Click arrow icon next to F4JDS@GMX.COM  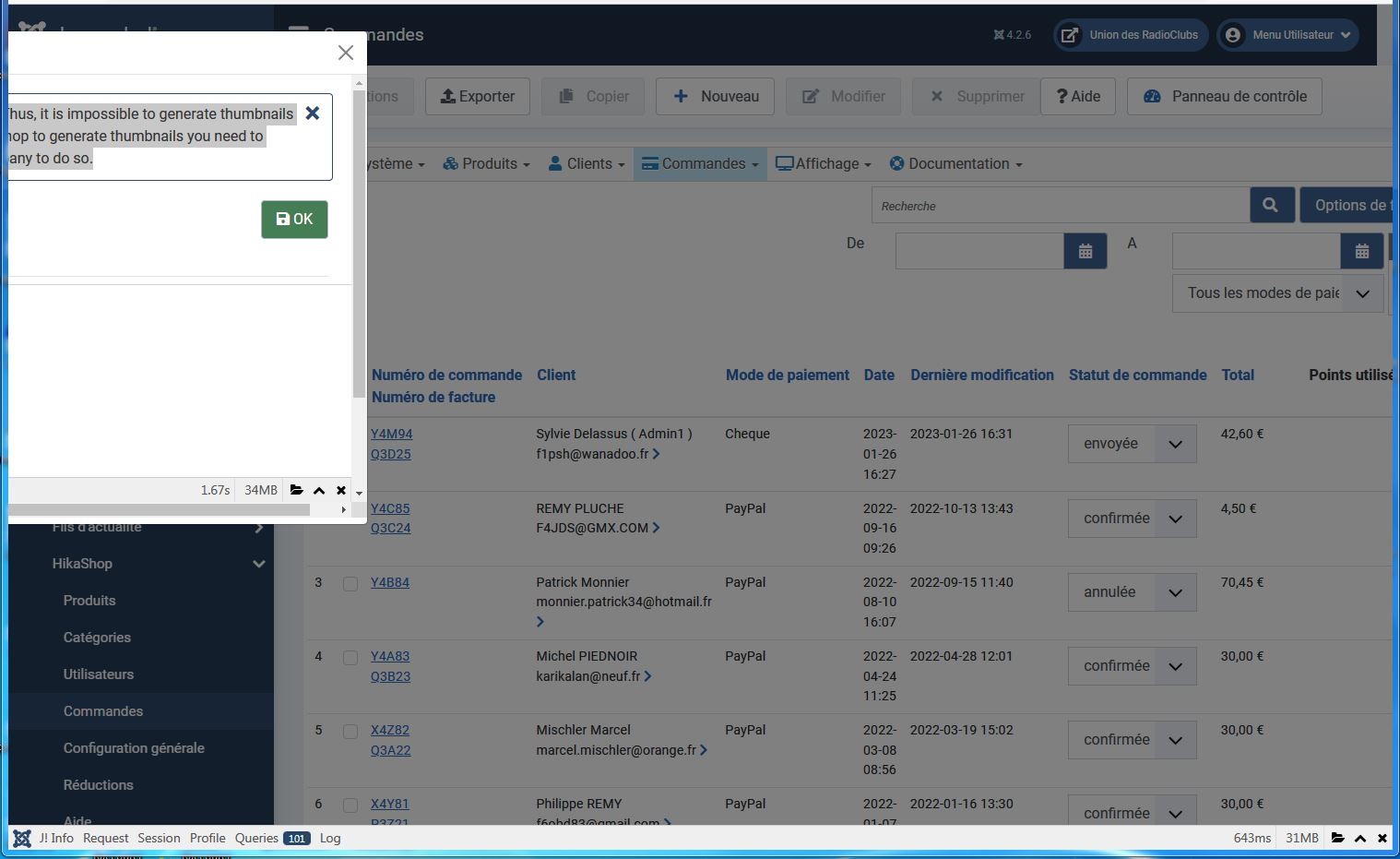(656, 528)
